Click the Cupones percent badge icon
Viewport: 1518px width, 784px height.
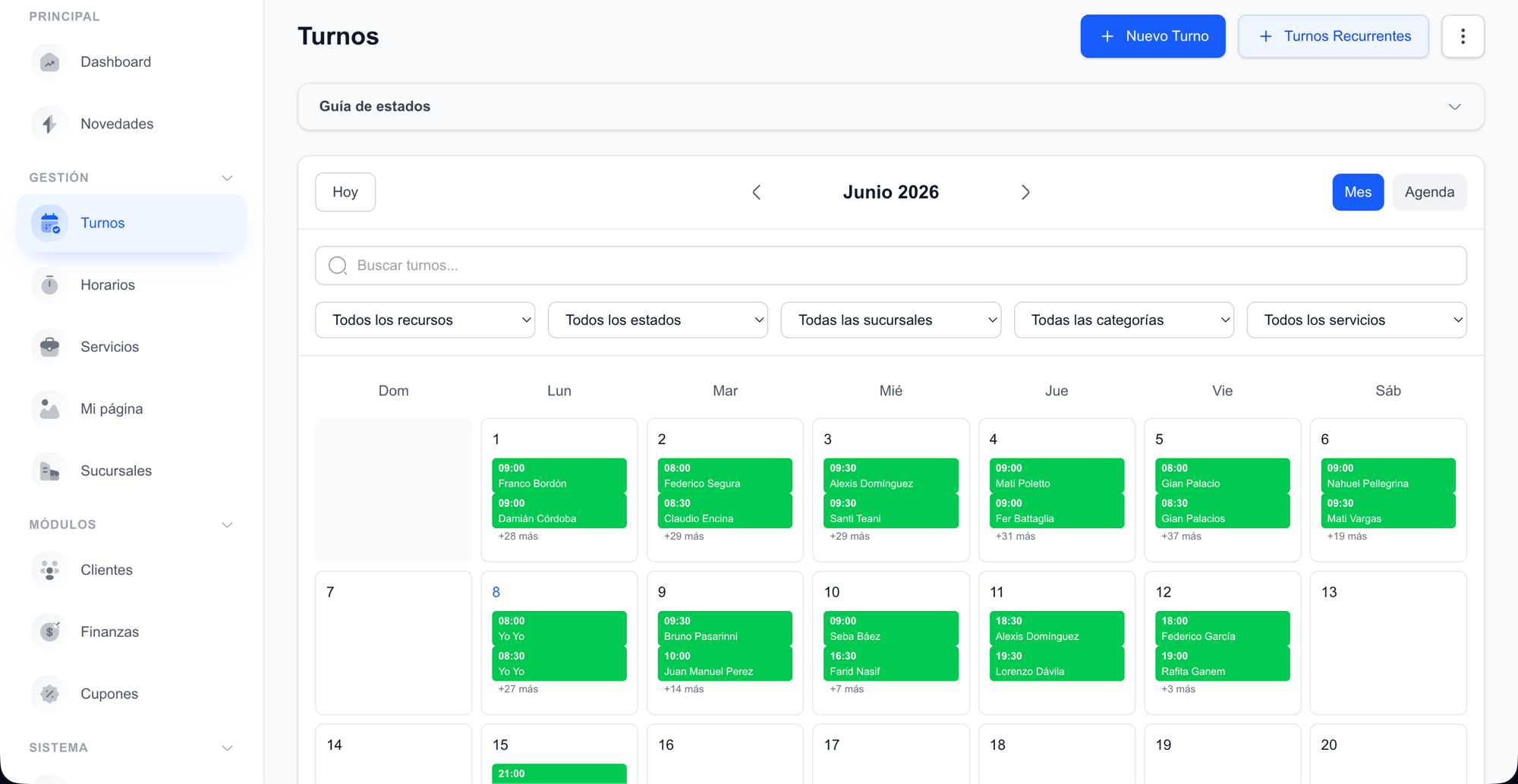pyautogui.click(x=49, y=694)
